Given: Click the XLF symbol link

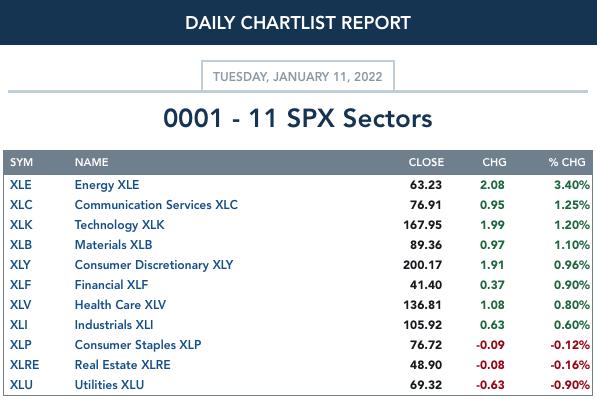Looking at the screenshot, I should (20, 285).
